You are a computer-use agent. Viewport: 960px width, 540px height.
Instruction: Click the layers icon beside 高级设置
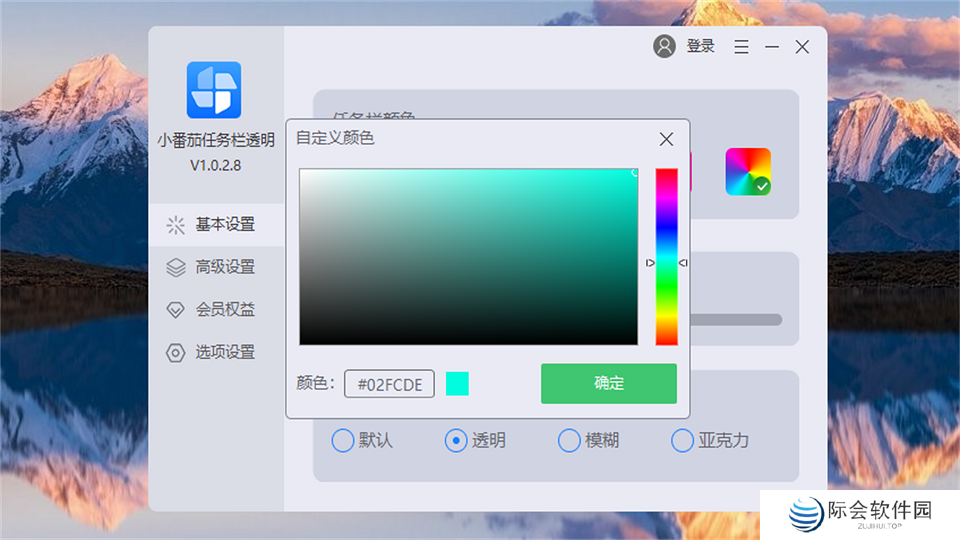pos(176,268)
